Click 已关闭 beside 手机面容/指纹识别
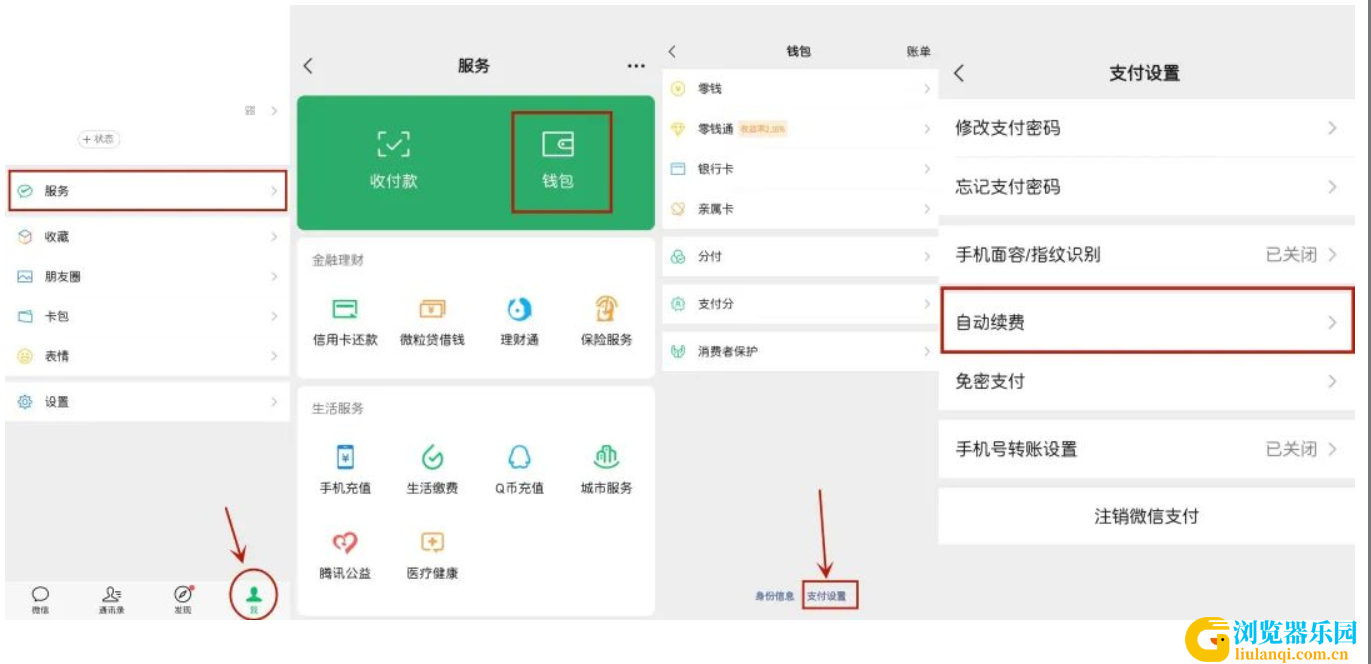The width and height of the screenshot is (1371, 664). [x=1291, y=255]
